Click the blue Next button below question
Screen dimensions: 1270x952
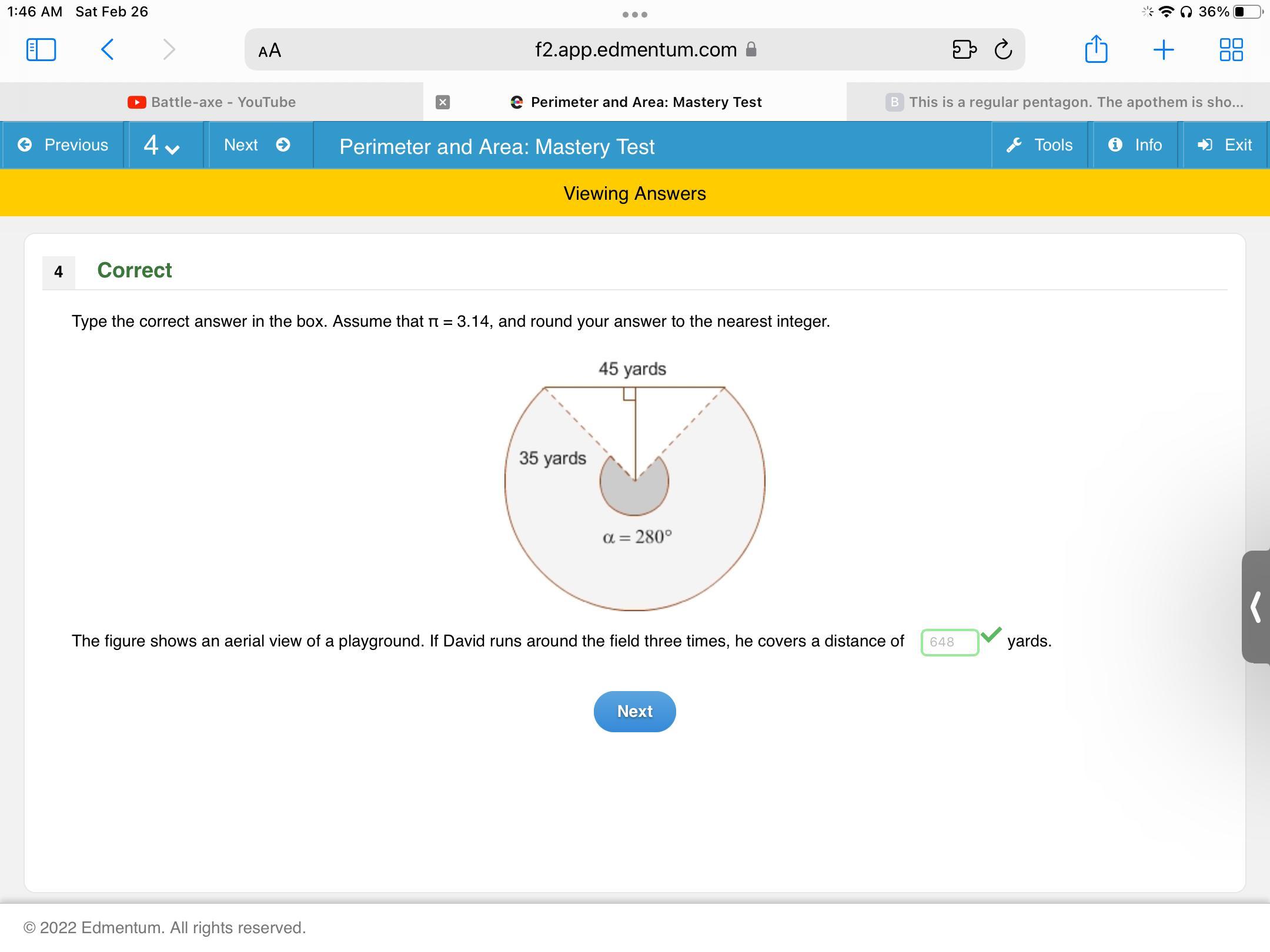tap(634, 711)
